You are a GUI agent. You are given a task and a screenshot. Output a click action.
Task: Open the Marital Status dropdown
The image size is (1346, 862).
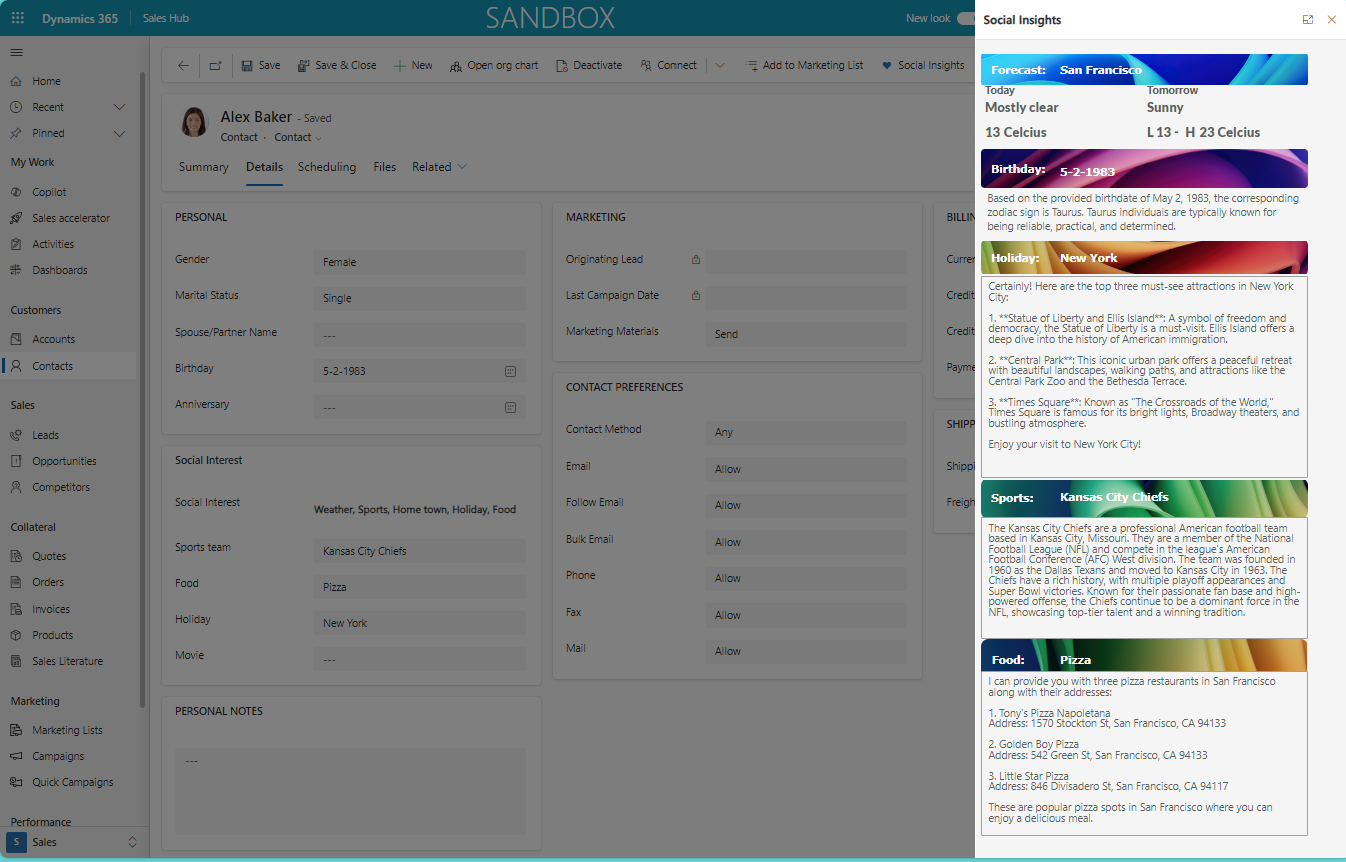tap(419, 298)
